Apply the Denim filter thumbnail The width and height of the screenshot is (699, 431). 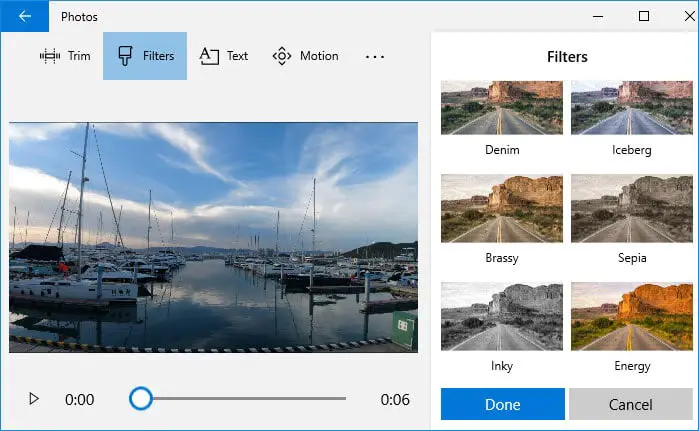tap(501, 108)
